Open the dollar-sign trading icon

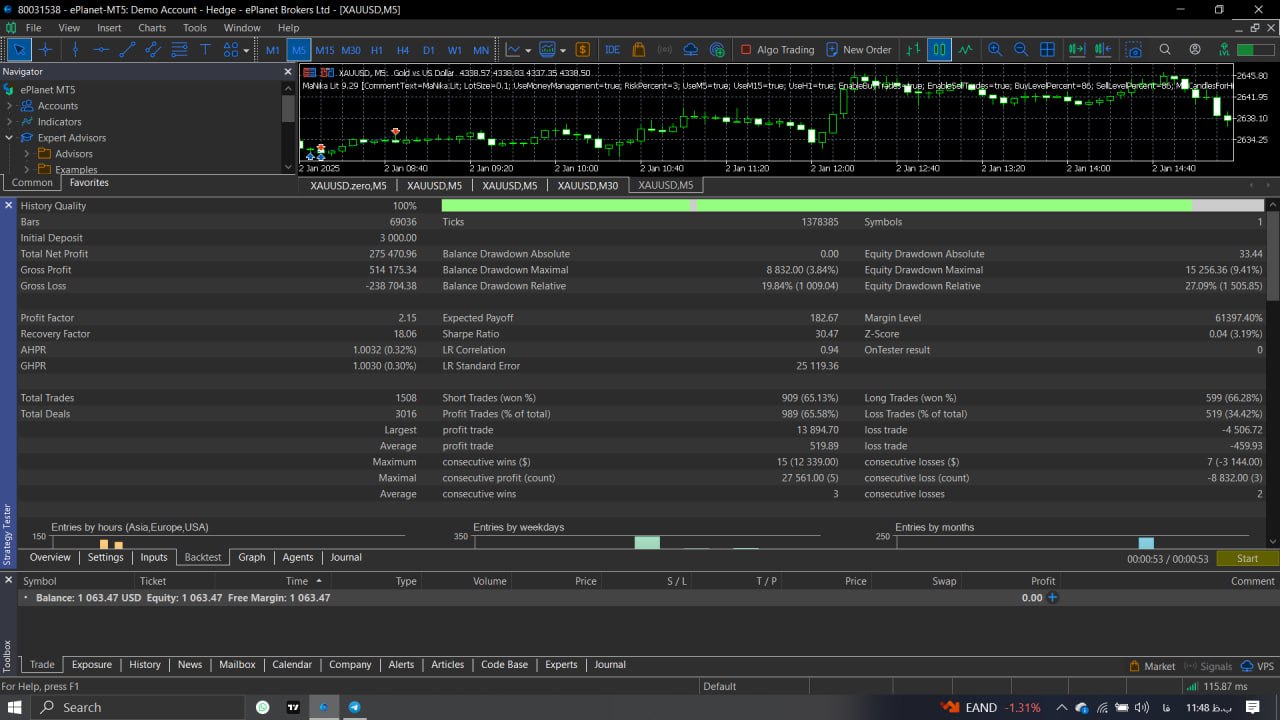click(582, 49)
